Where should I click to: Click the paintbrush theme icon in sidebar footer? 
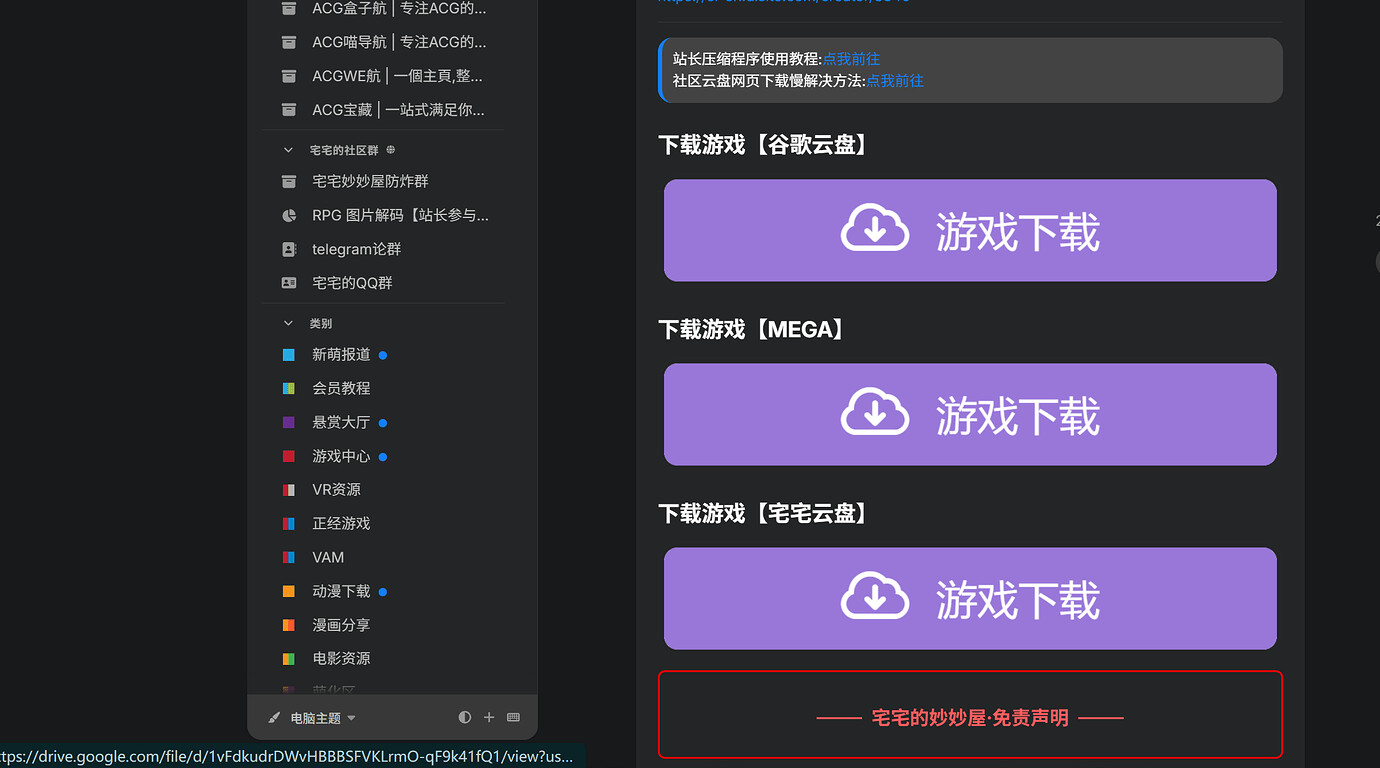tap(274, 718)
